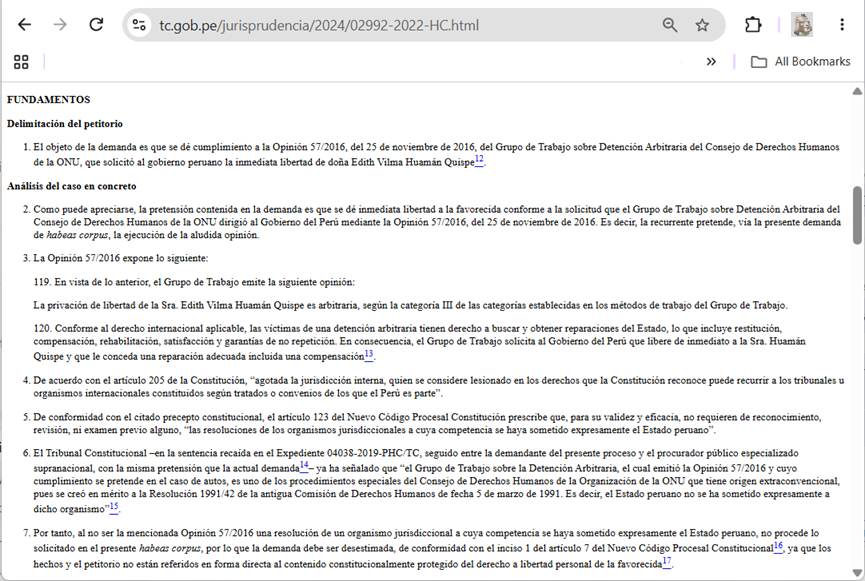Click paragraph starting 'Por tanto, al no ser'

(x=433, y=548)
